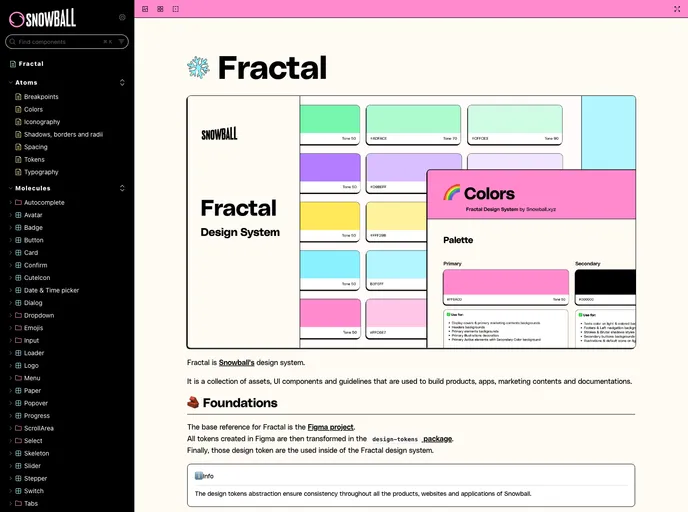
Task: Expand the Card component
Action: click(11, 253)
